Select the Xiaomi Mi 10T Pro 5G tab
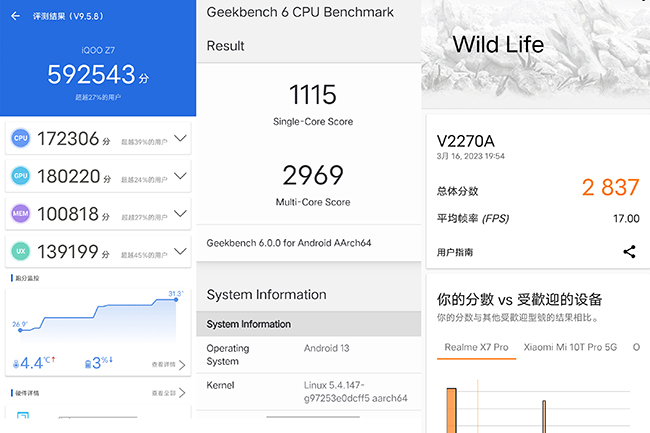This screenshot has width=650, height=433. (x=570, y=347)
